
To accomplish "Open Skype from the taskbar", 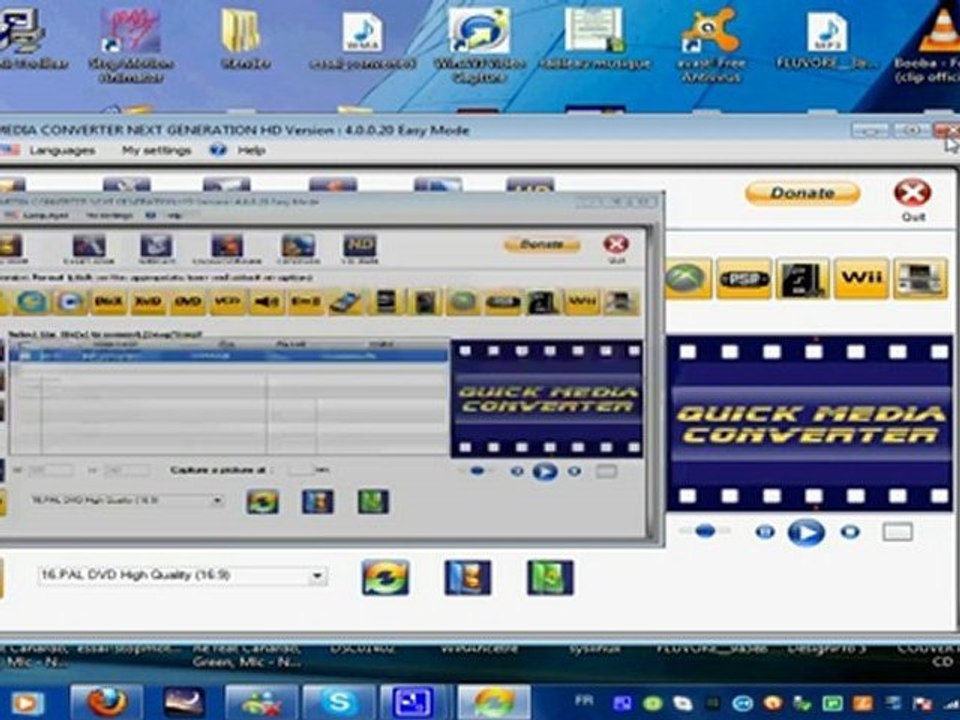I will (x=339, y=702).
